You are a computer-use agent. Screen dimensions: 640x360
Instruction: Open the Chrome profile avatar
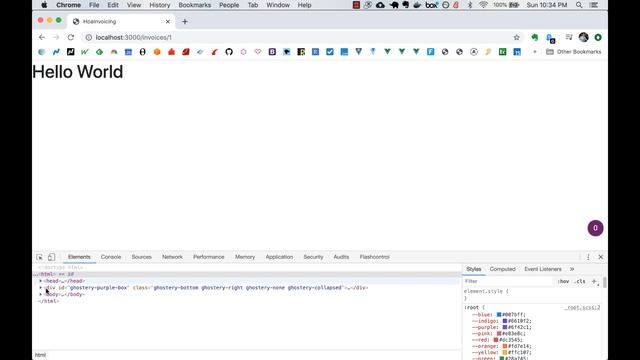583,37
